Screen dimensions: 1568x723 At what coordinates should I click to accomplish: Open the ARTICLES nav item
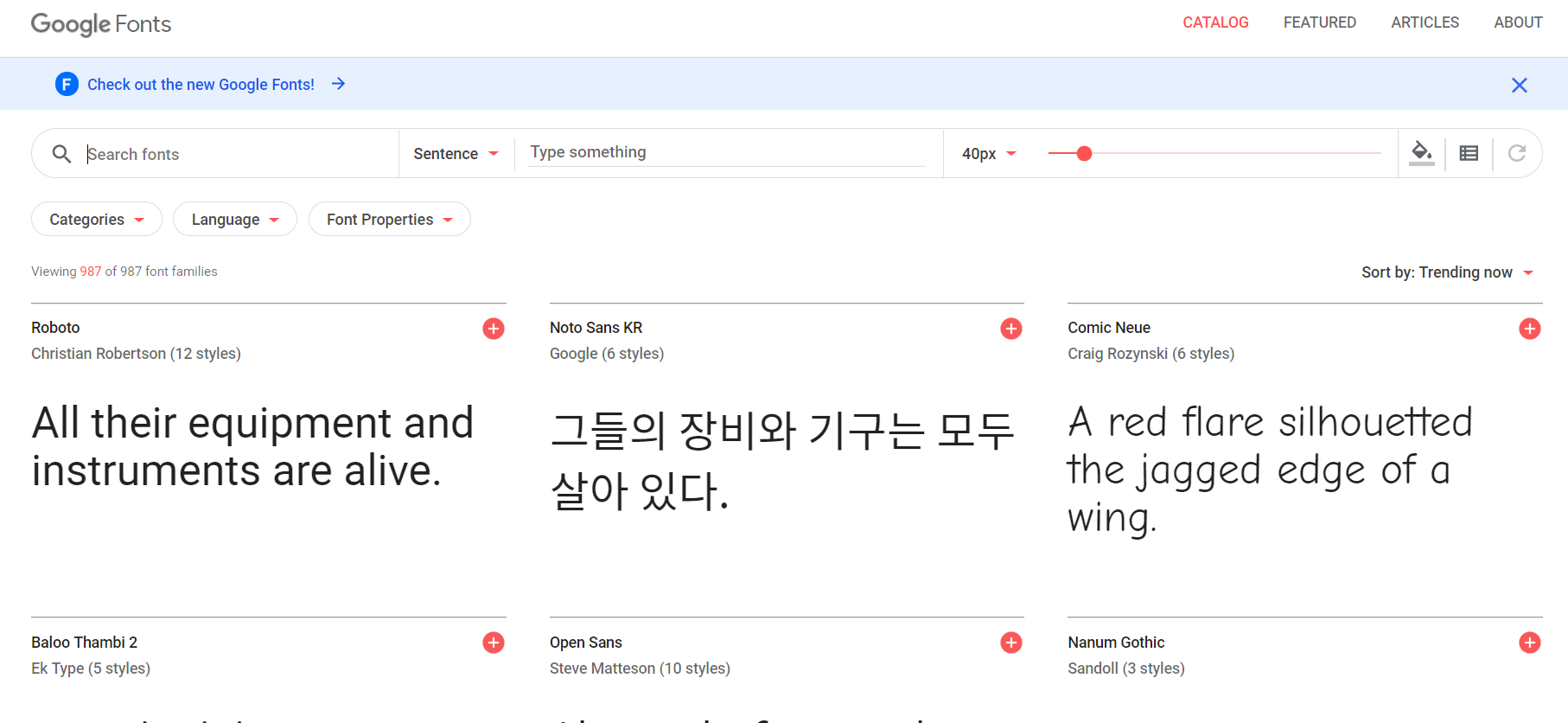(x=1425, y=22)
